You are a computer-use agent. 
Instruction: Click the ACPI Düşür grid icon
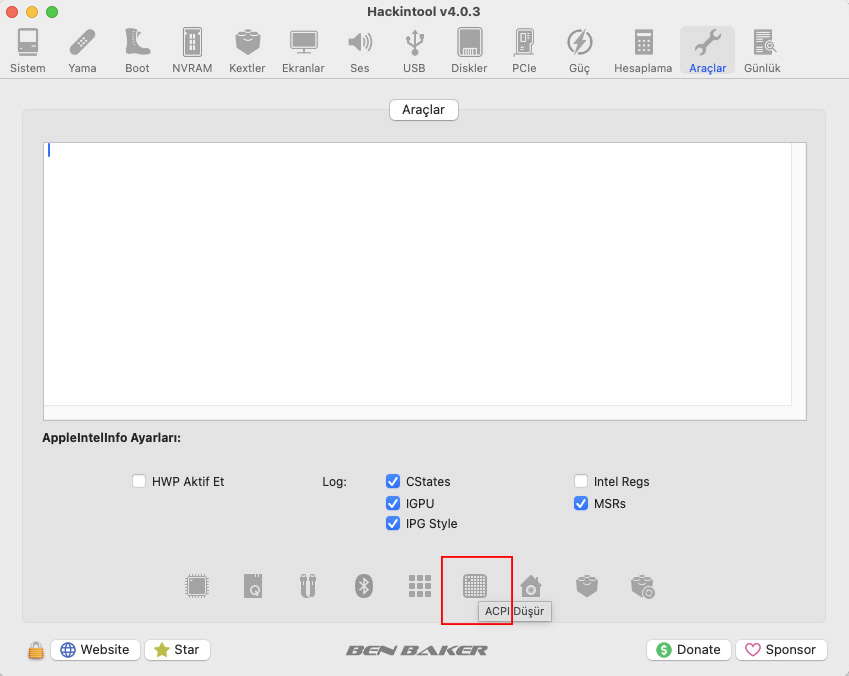pyautogui.click(x=475, y=586)
